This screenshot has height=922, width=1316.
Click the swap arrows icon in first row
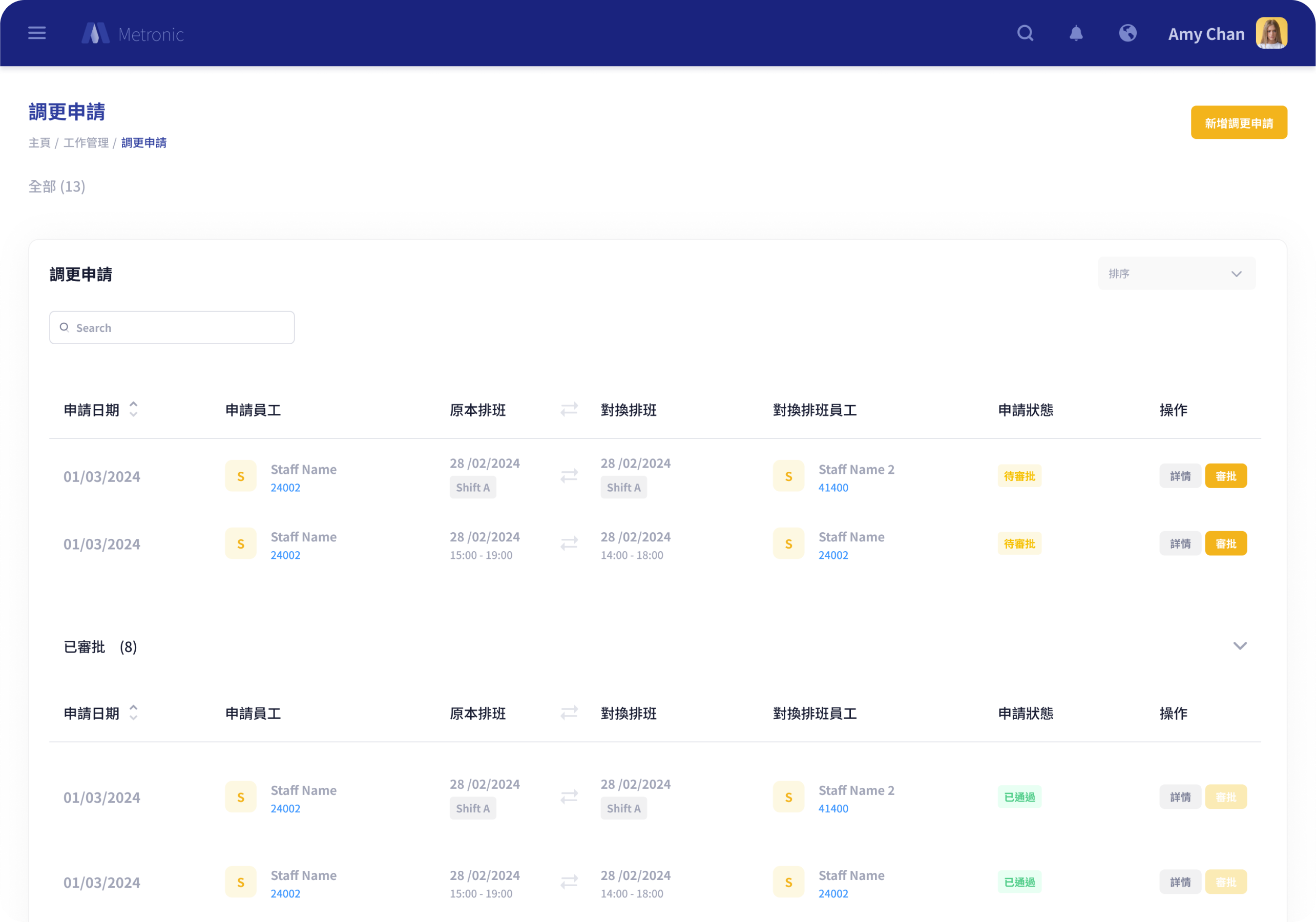(x=569, y=476)
